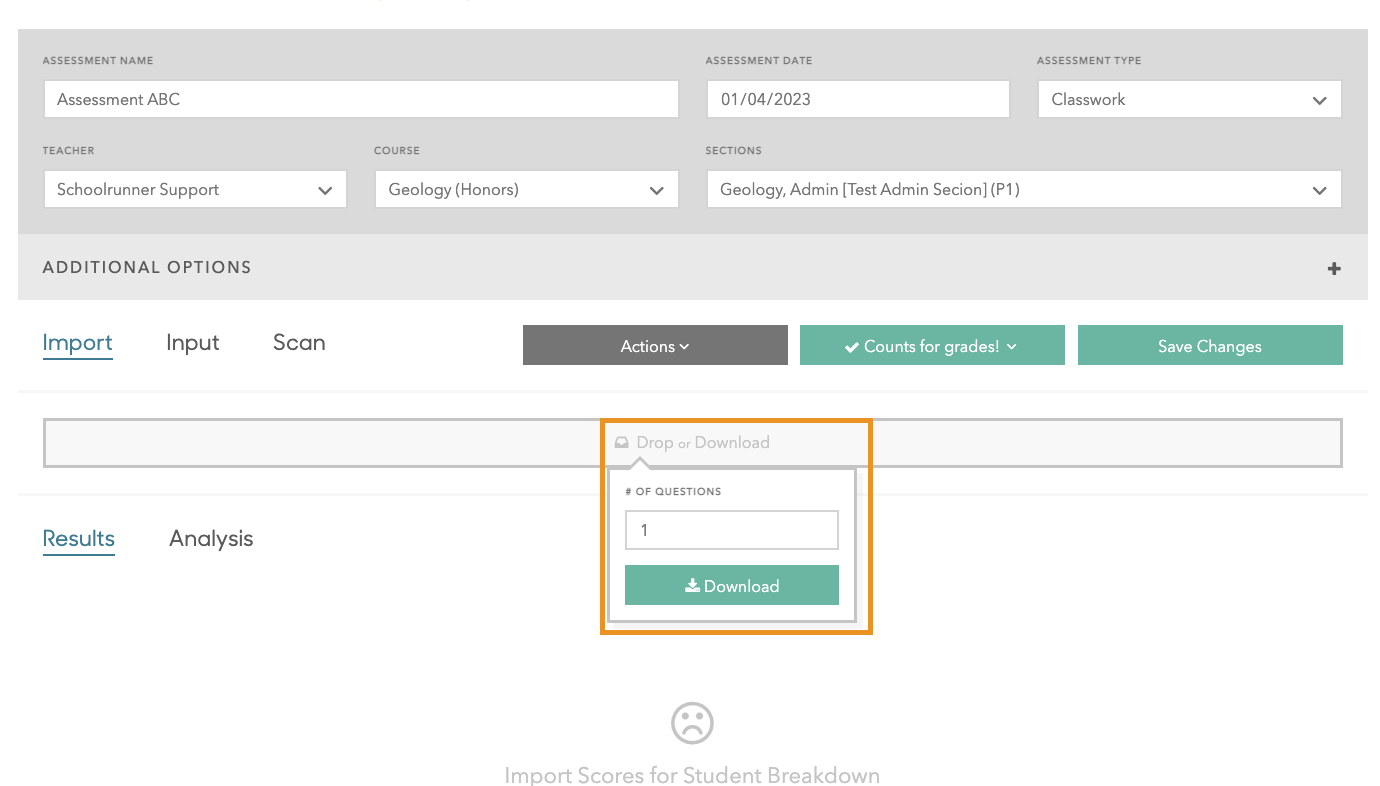The image size is (1380, 786).
Task: Select the Import tab
Action: pos(77,343)
